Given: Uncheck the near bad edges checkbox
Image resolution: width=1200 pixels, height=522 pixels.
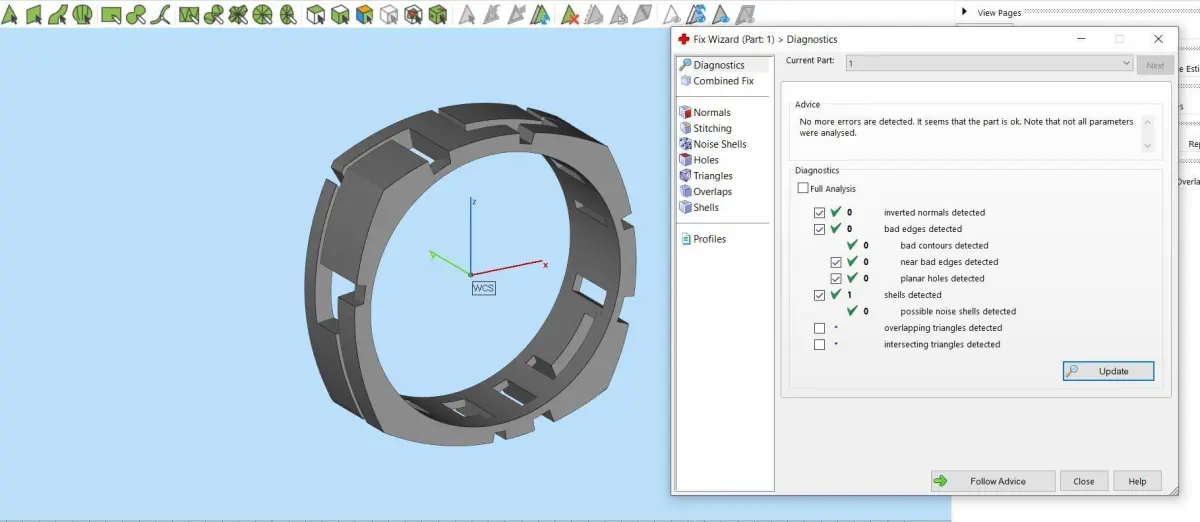Looking at the screenshot, I should point(836,262).
